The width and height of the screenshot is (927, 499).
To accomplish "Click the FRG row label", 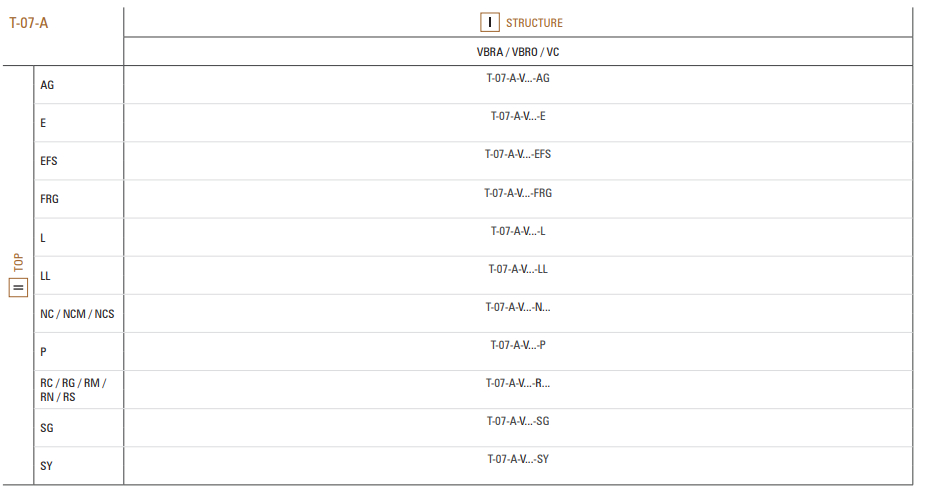I will [x=50, y=199].
